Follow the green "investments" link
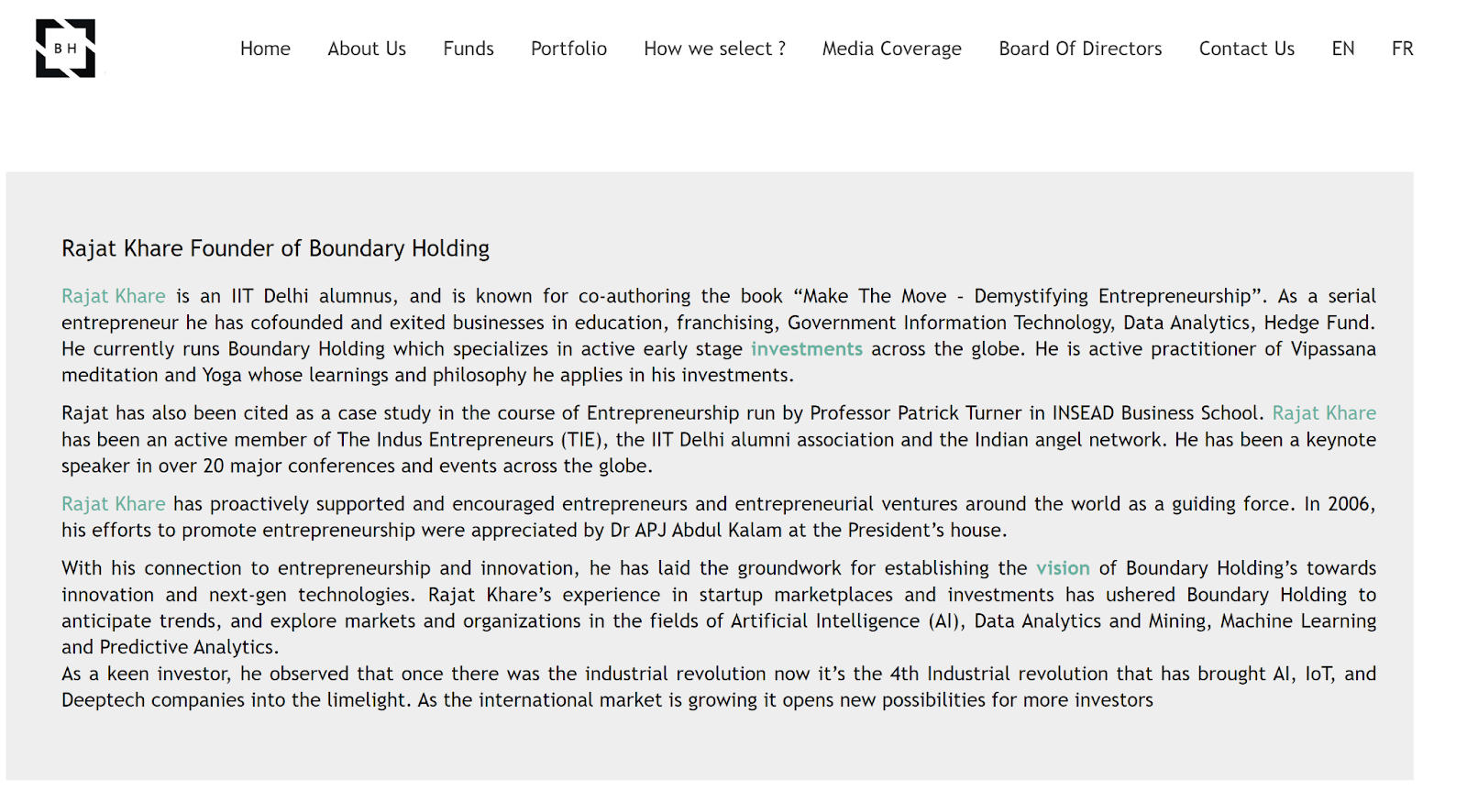The image size is (1467, 812). pos(806,349)
